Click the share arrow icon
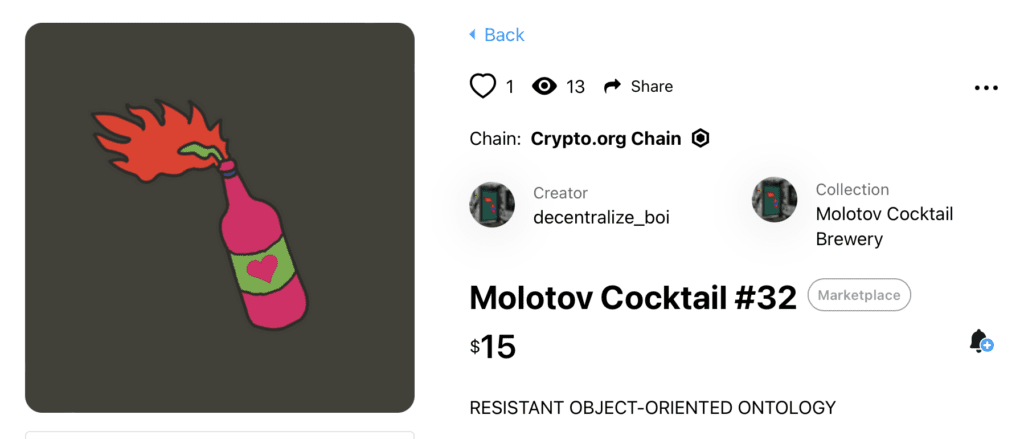The width and height of the screenshot is (1024, 439). (x=613, y=86)
